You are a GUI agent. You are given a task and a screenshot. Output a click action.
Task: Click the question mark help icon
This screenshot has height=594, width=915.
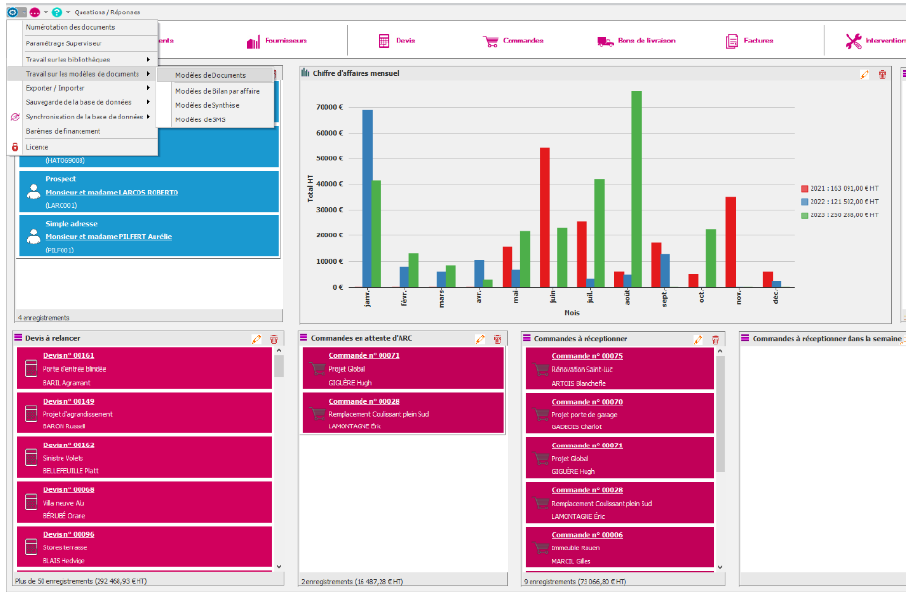[57, 12]
